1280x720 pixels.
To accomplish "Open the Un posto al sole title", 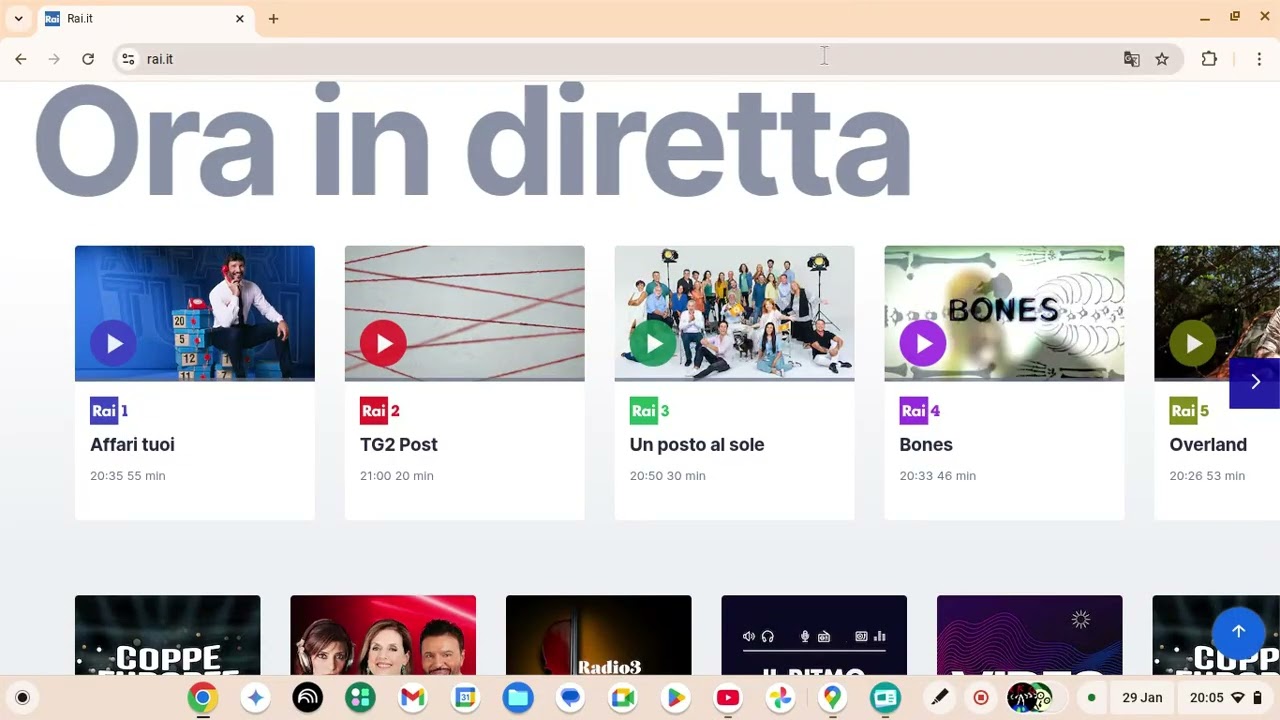I will tap(697, 445).
